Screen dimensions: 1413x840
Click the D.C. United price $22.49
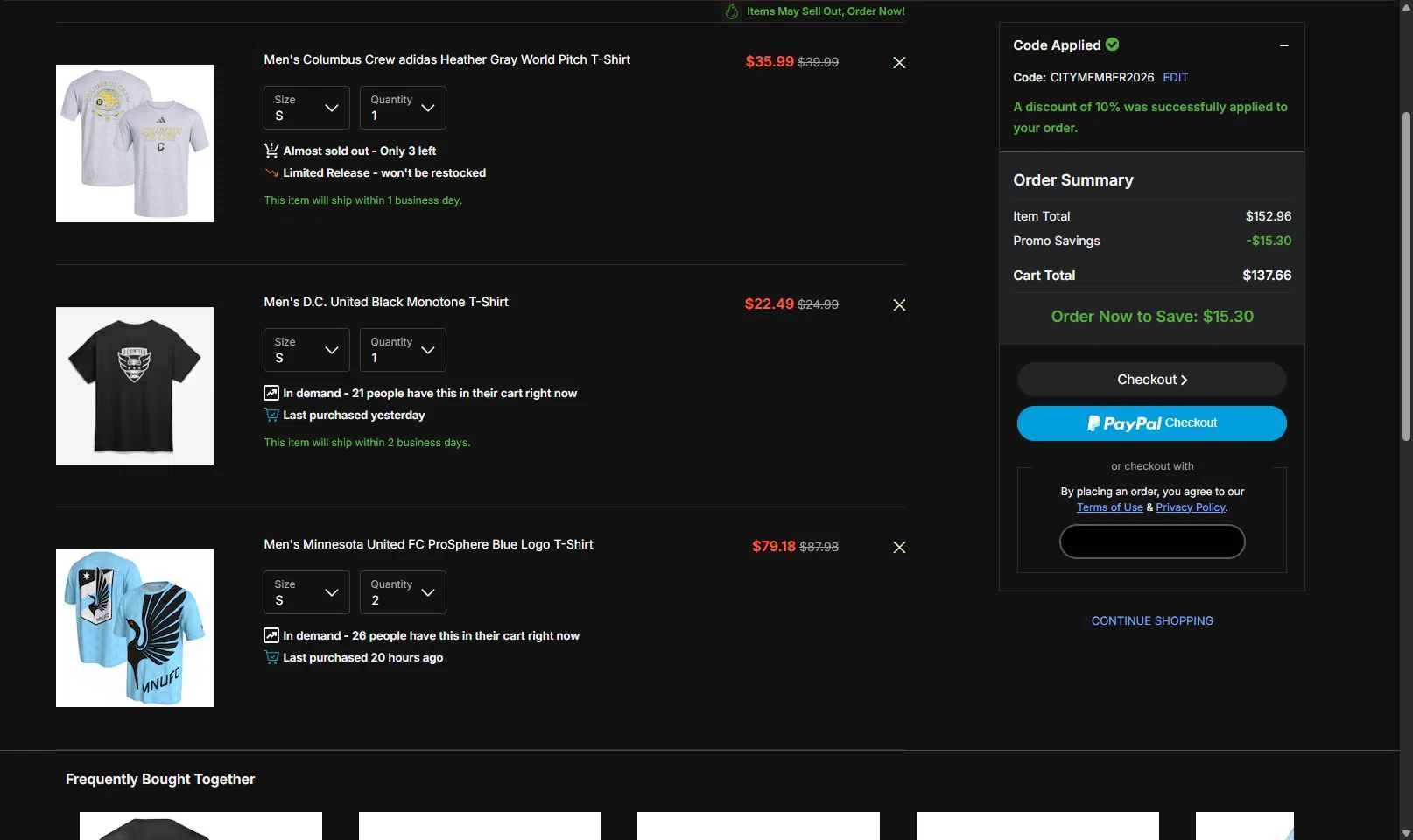click(x=770, y=304)
